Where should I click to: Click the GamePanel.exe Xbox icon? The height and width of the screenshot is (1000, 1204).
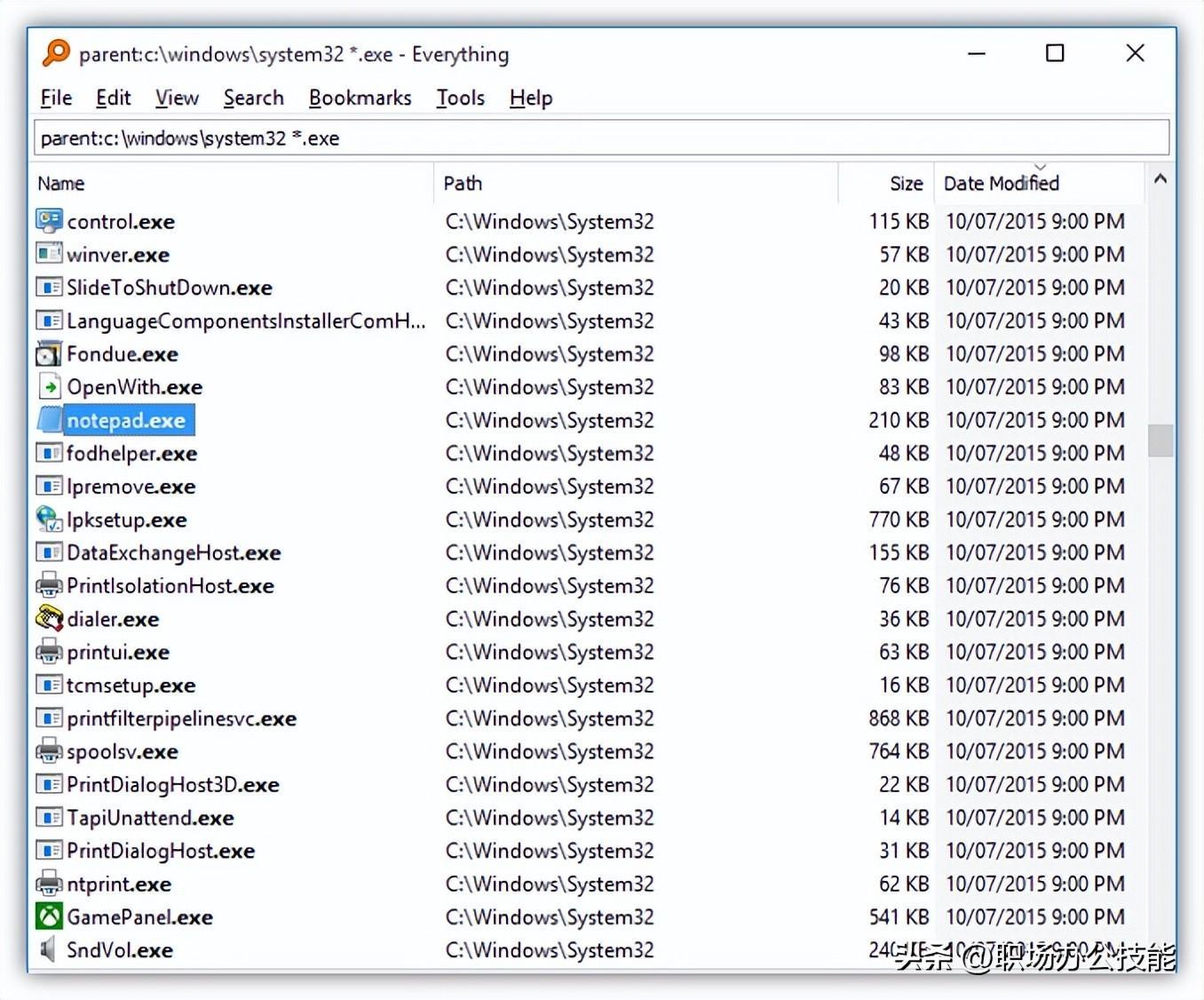click(x=49, y=917)
